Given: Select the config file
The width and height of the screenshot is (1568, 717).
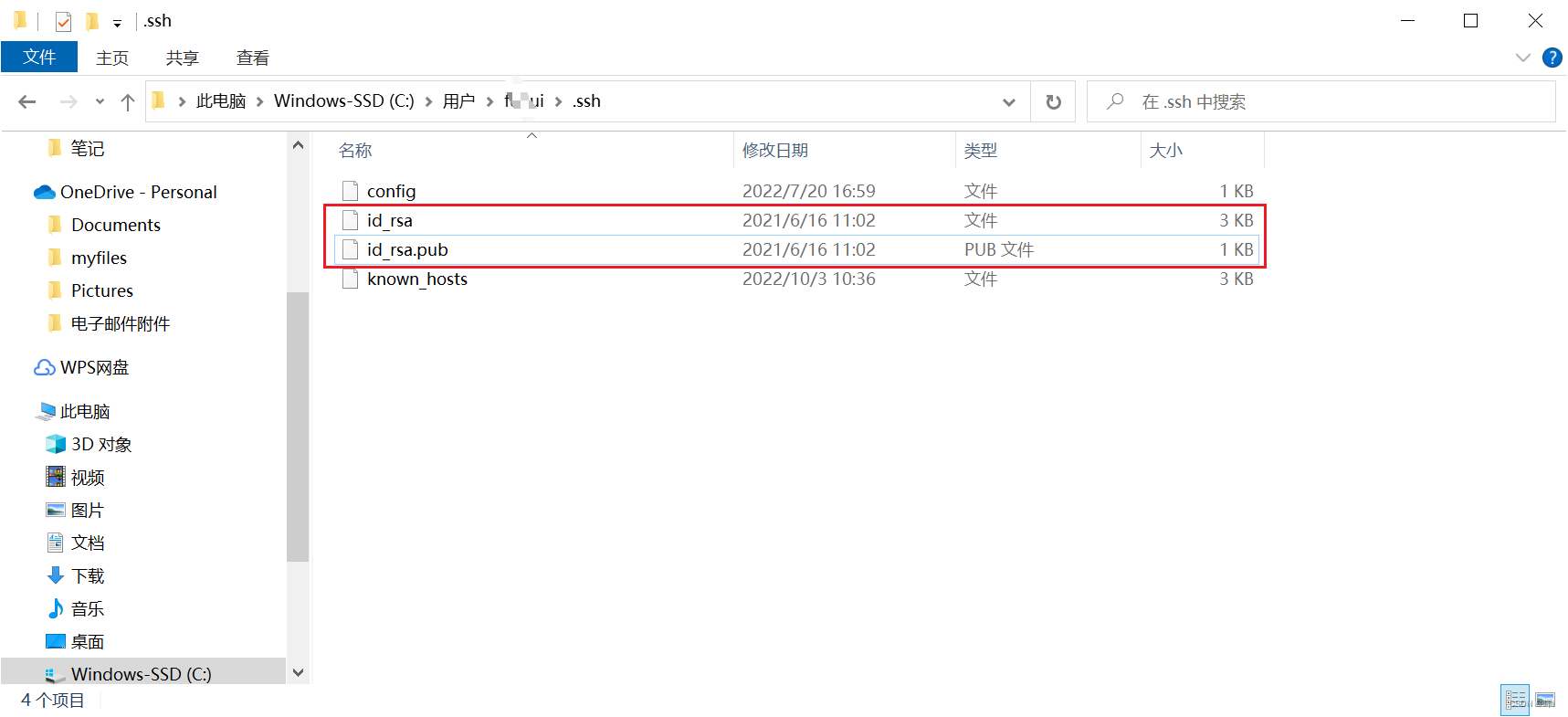Looking at the screenshot, I should [x=795, y=191].
